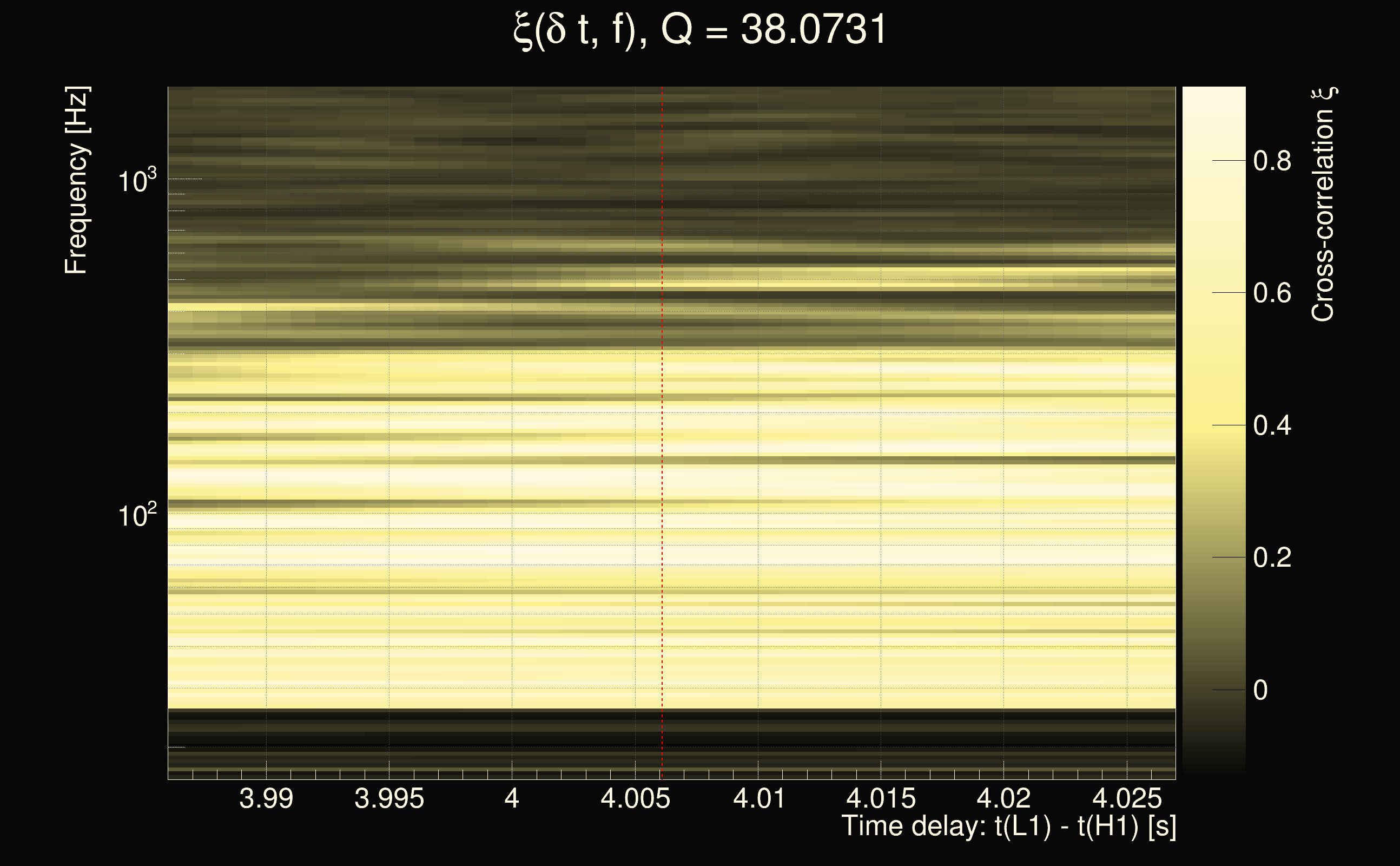Click the 4.005 x-axis tick label

click(x=635, y=798)
